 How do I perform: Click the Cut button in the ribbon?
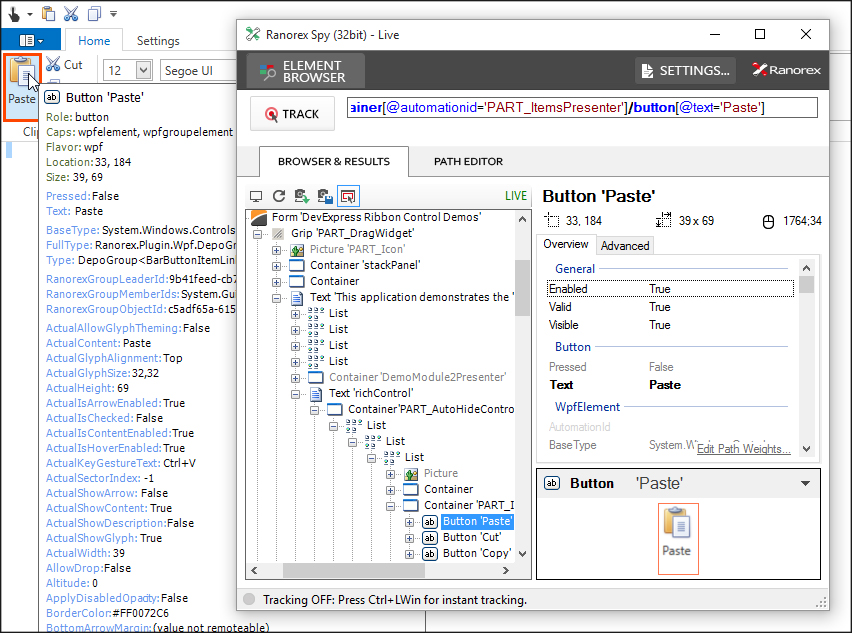(64, 65)
